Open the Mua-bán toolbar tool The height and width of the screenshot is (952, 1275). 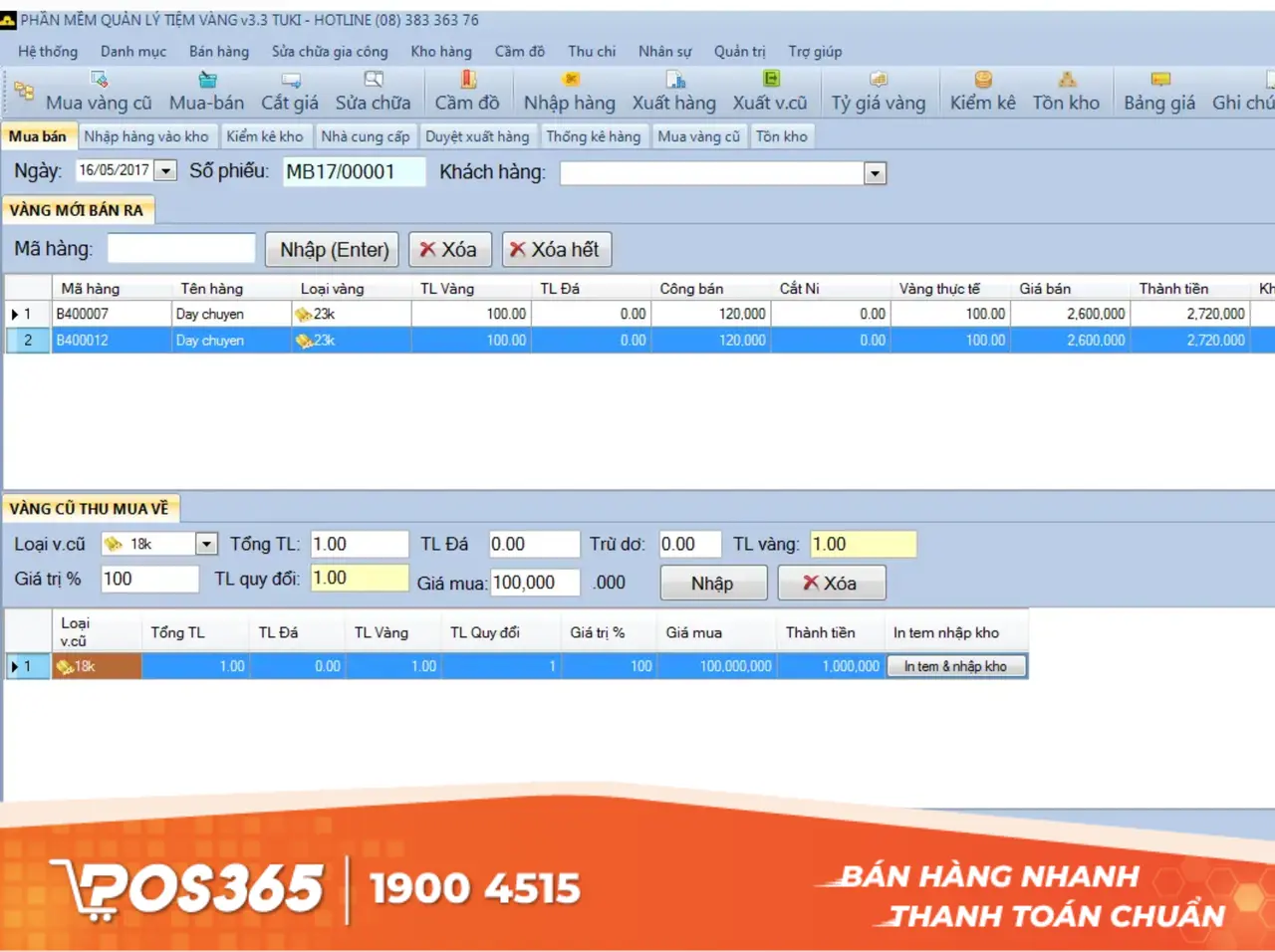[206, 92]
